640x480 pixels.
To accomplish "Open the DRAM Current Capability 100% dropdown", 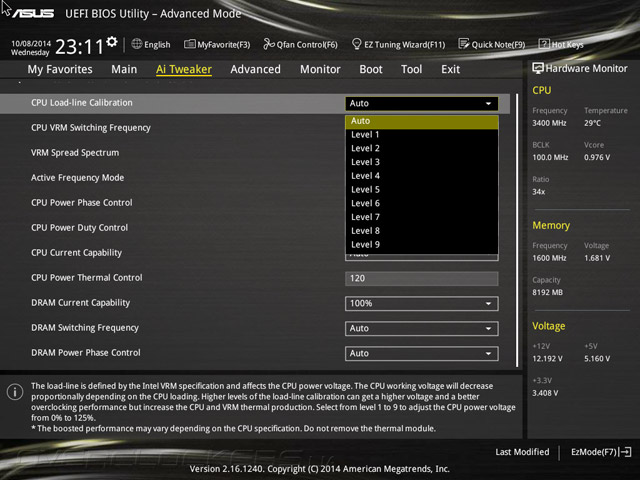I will tap(422, 304).
